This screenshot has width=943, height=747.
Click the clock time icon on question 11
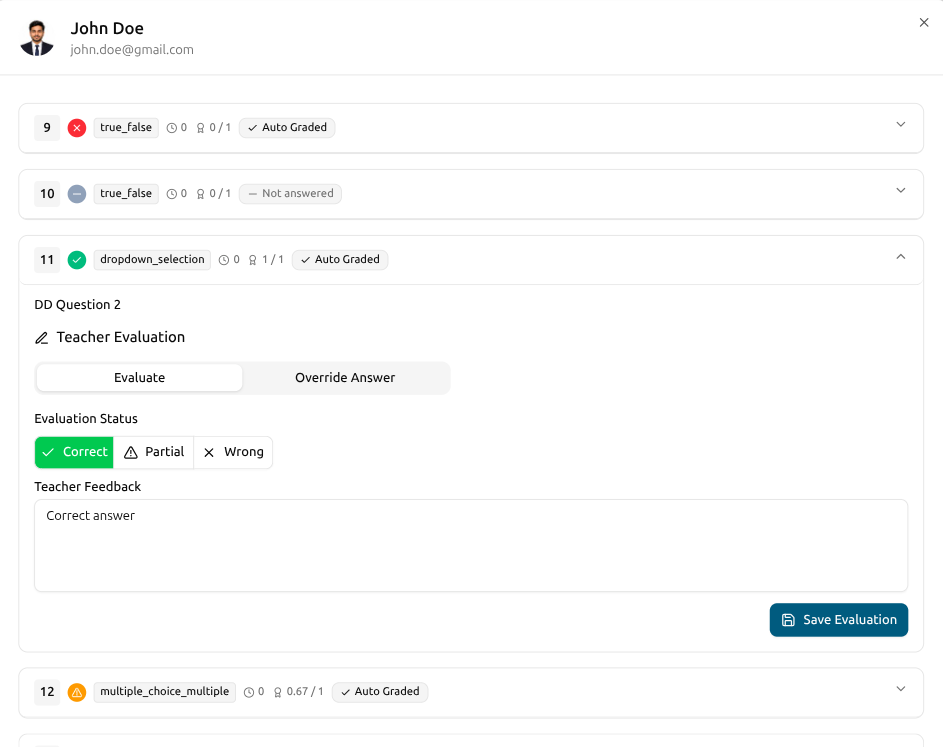pos(224,260)
